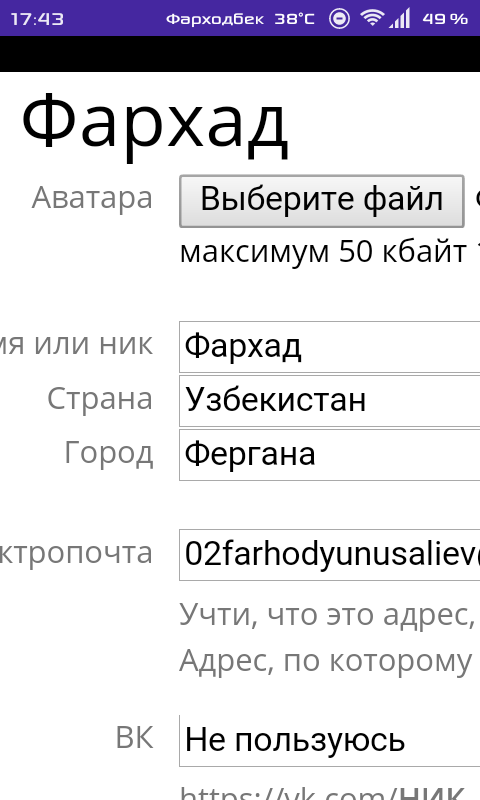The height and width of the screenshot is (800, 480).
Task: Tap the 38°C temperature indicator
Action: (x=294, y=19)
